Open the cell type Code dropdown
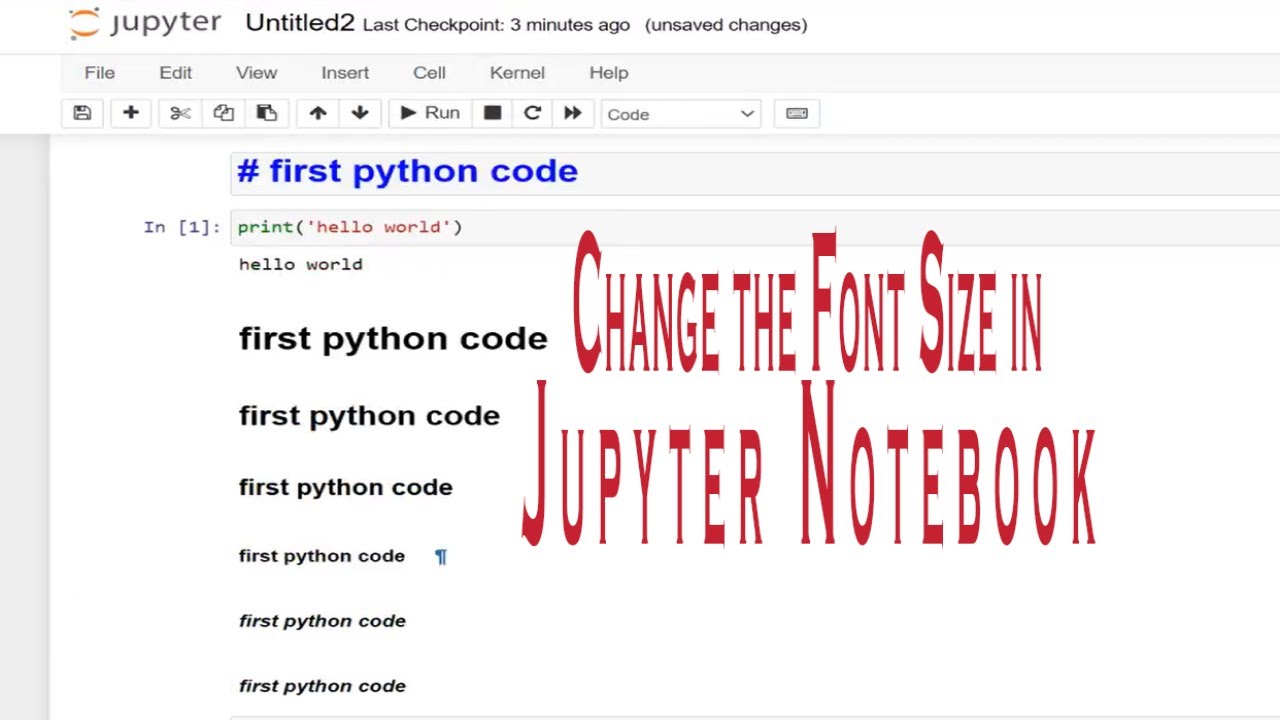Screen dimensions: 1280x720 tap(681, 114)
